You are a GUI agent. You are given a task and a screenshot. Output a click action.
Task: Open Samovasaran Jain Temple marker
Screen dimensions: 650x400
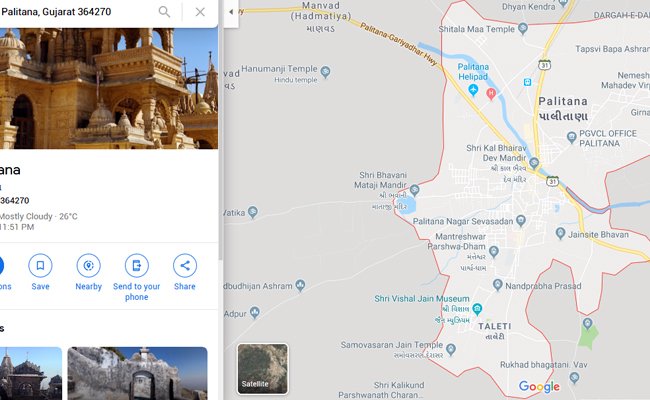click(x=451, y=345)
